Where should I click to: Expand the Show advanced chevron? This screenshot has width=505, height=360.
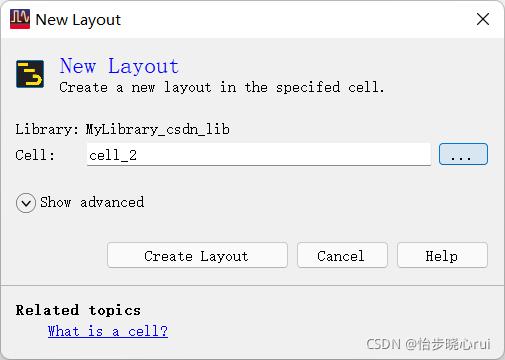tap(26, 203)
